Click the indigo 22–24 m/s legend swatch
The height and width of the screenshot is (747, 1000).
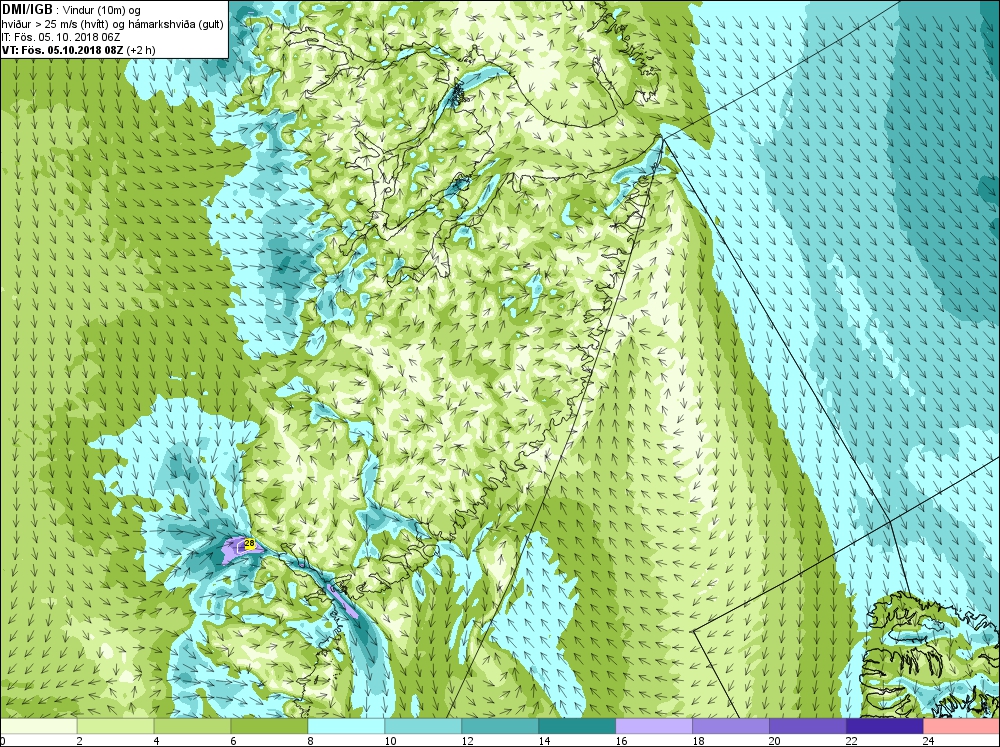(x=884, y=726)
